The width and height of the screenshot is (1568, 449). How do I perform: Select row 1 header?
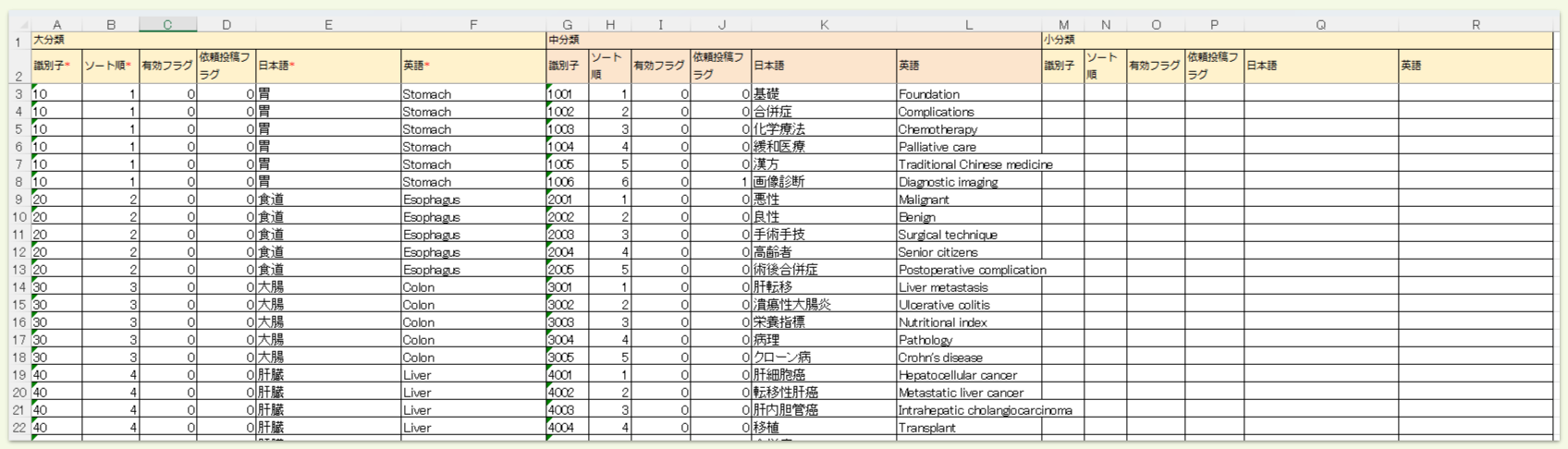pyautogui.click(x=20, y=41)
